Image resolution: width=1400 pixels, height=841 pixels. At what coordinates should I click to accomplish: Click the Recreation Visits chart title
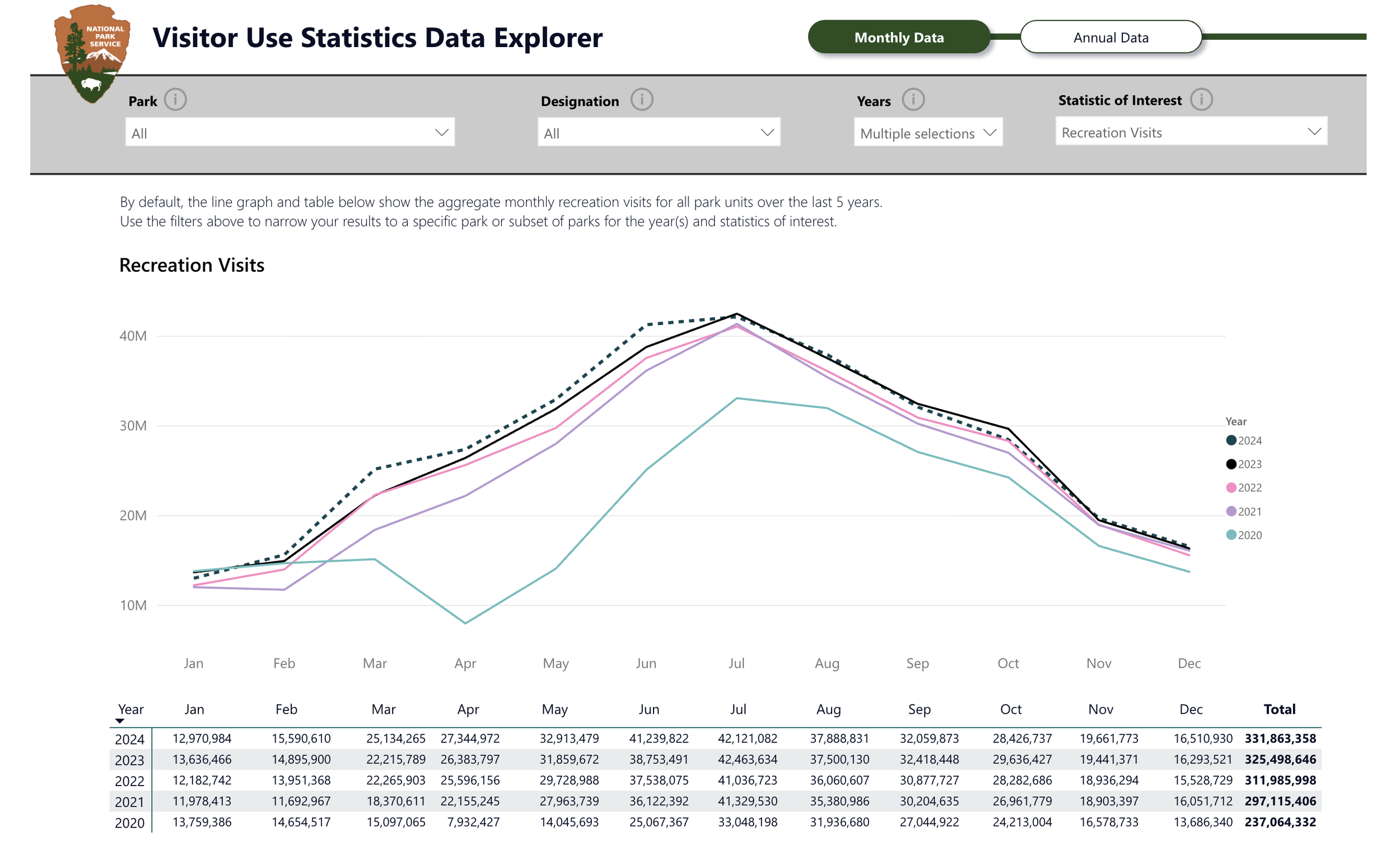click(x=192, y=265)
